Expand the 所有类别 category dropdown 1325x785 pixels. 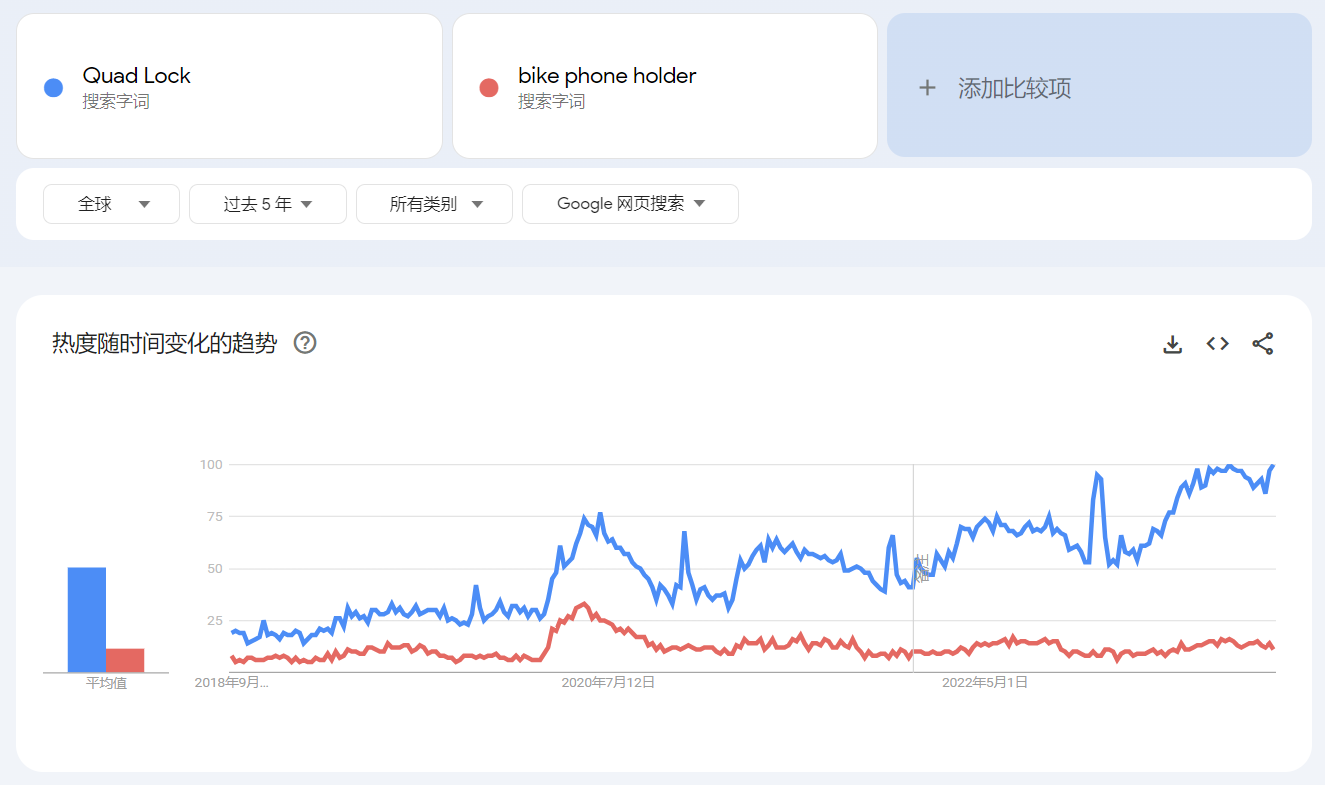pyautogui.click(x=434, y=204)
